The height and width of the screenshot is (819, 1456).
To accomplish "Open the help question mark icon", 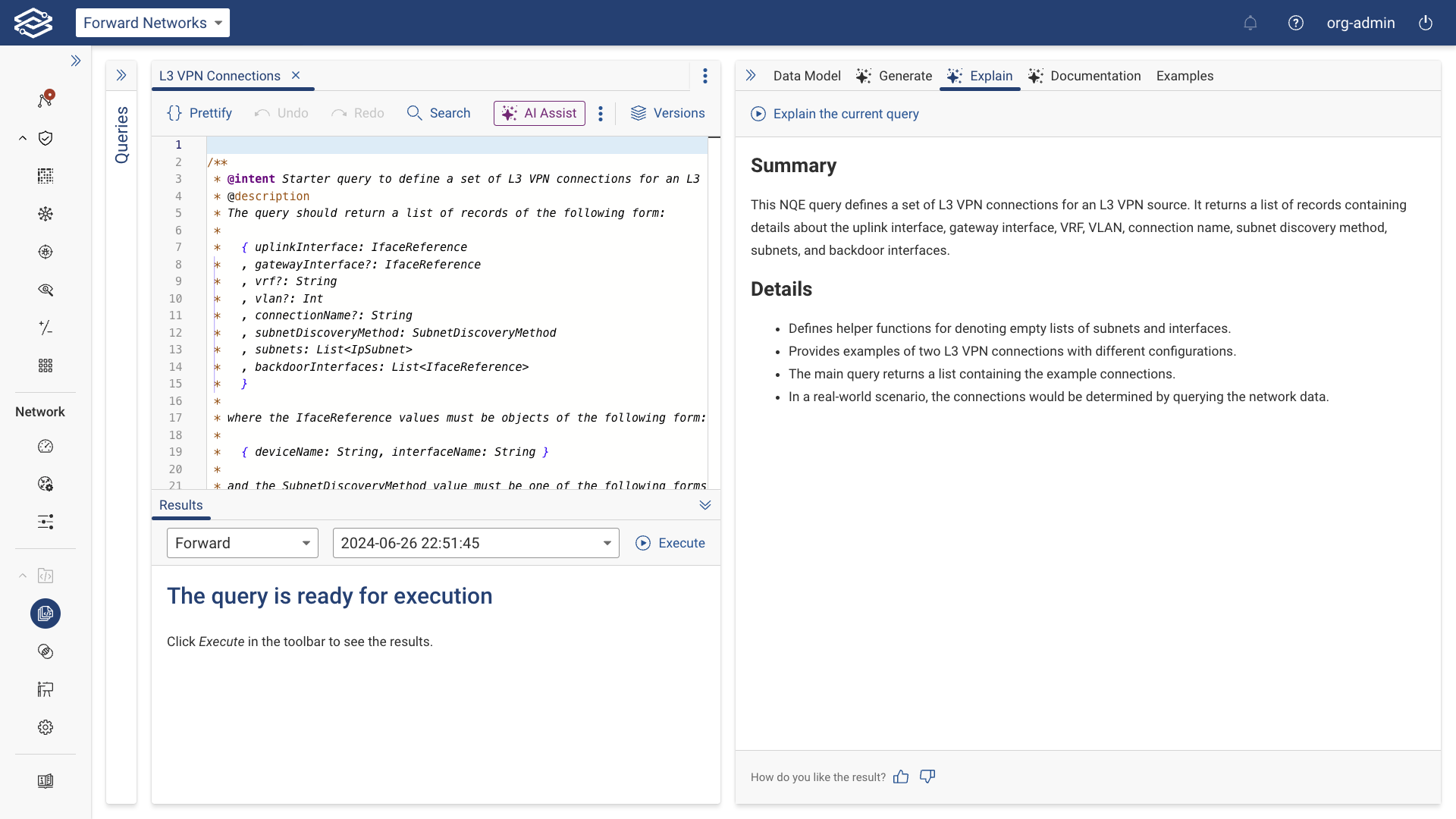I will 1296,23.
